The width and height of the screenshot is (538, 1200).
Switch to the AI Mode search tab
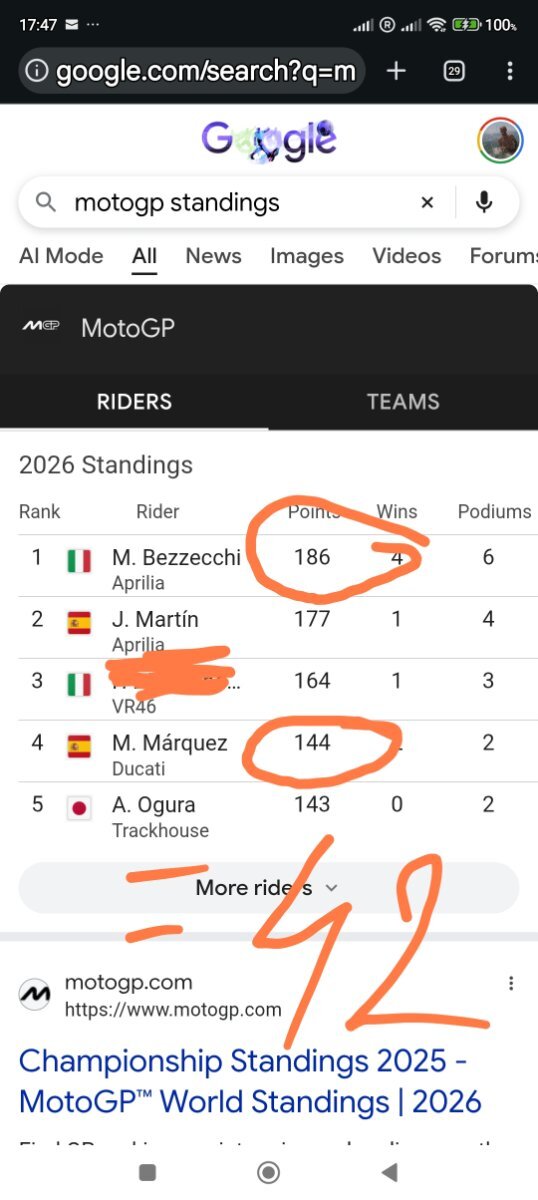click(61, 256)
